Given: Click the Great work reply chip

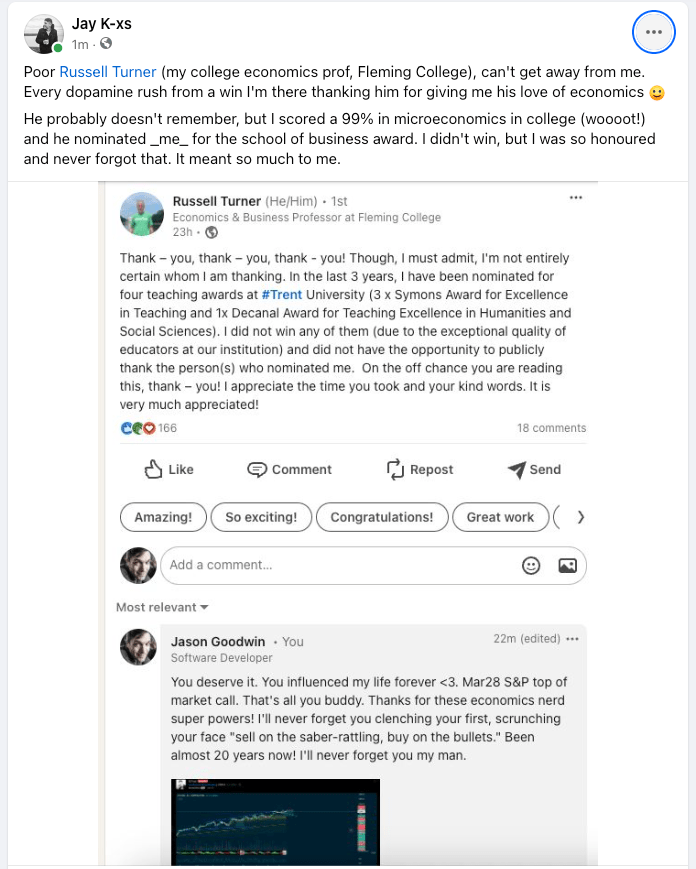Looking at the screenshot, I should [500, 517].
